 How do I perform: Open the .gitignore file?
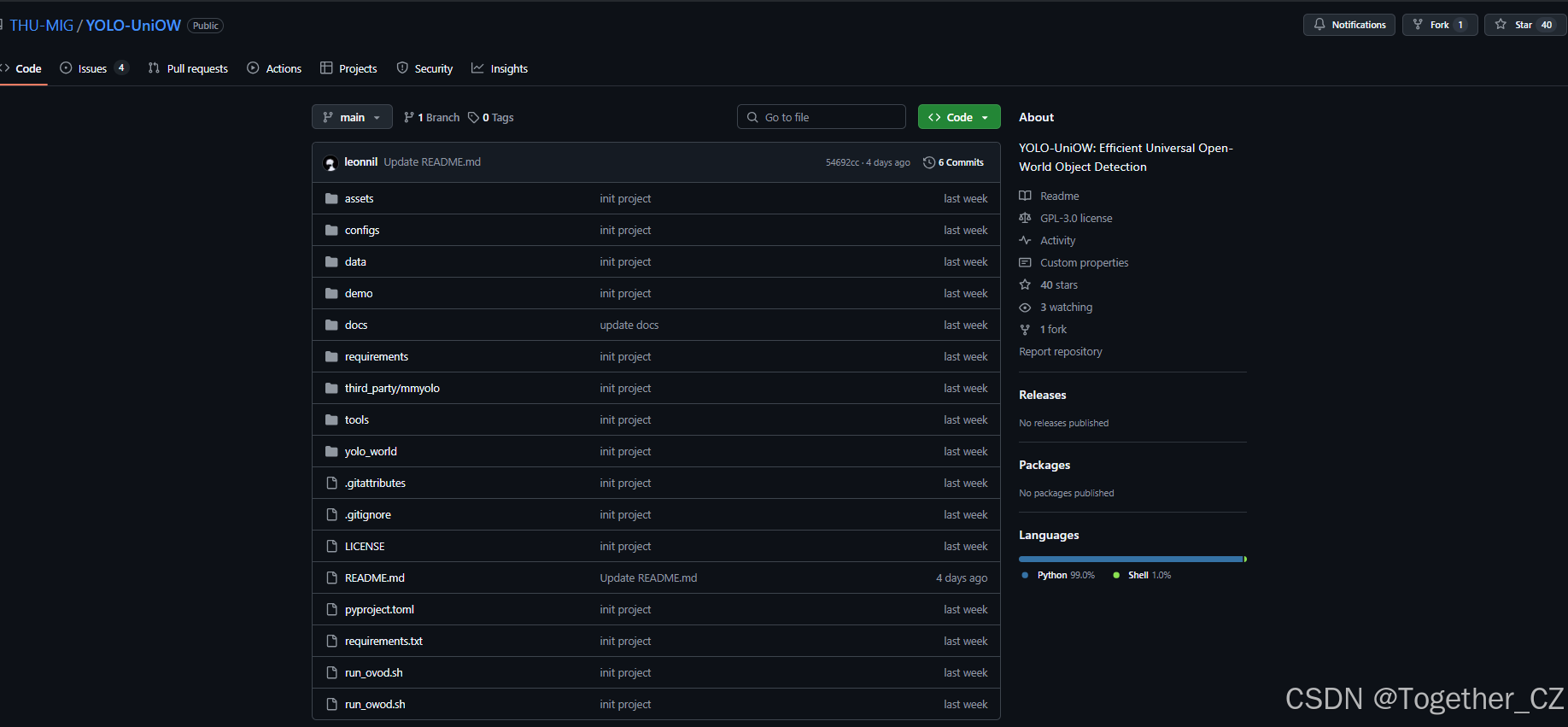pyautogui.click(x=368, y=514)
